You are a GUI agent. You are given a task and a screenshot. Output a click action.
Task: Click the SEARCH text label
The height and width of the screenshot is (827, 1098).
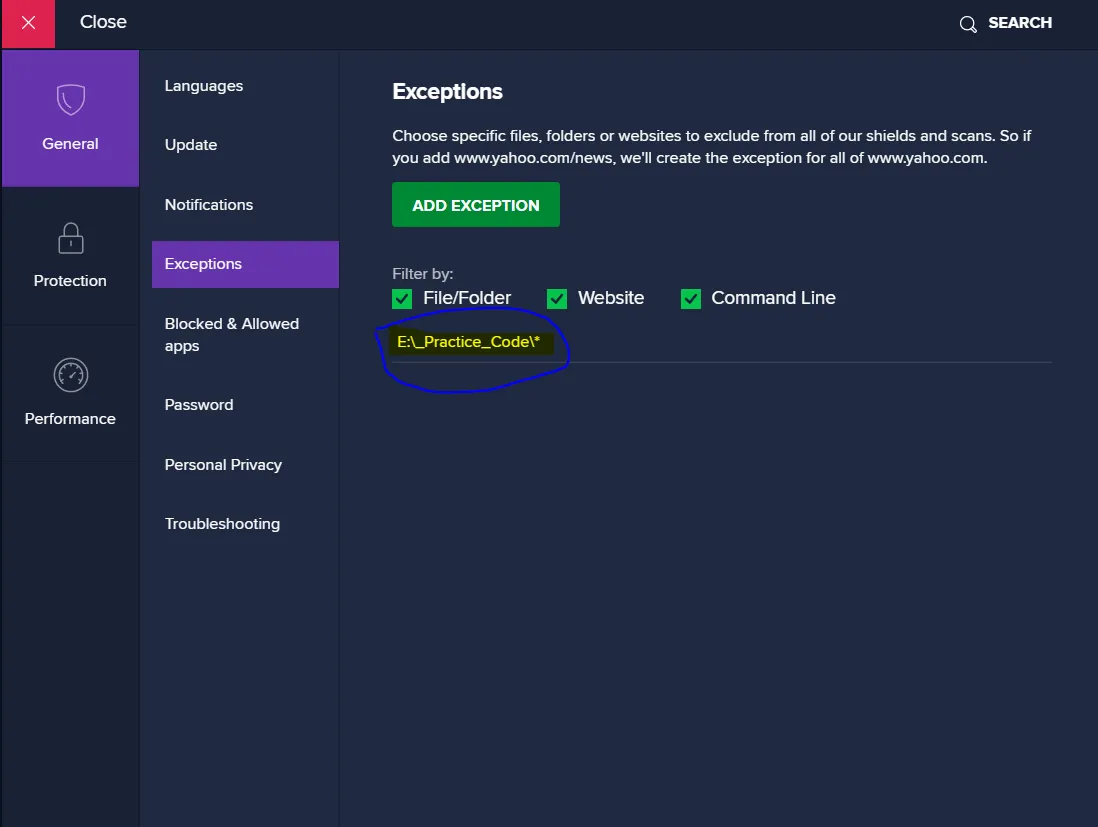1020,23
